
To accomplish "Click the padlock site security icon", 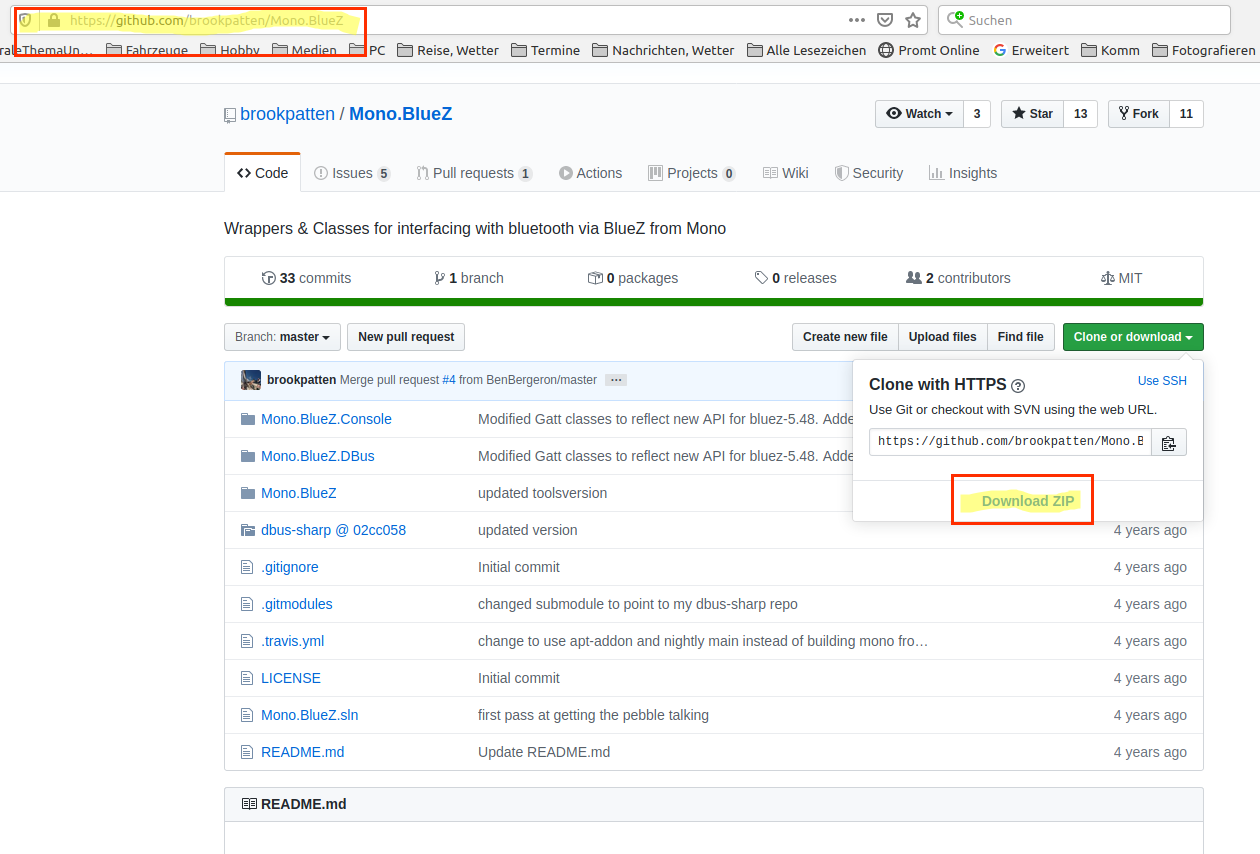I will click(54, 20).
